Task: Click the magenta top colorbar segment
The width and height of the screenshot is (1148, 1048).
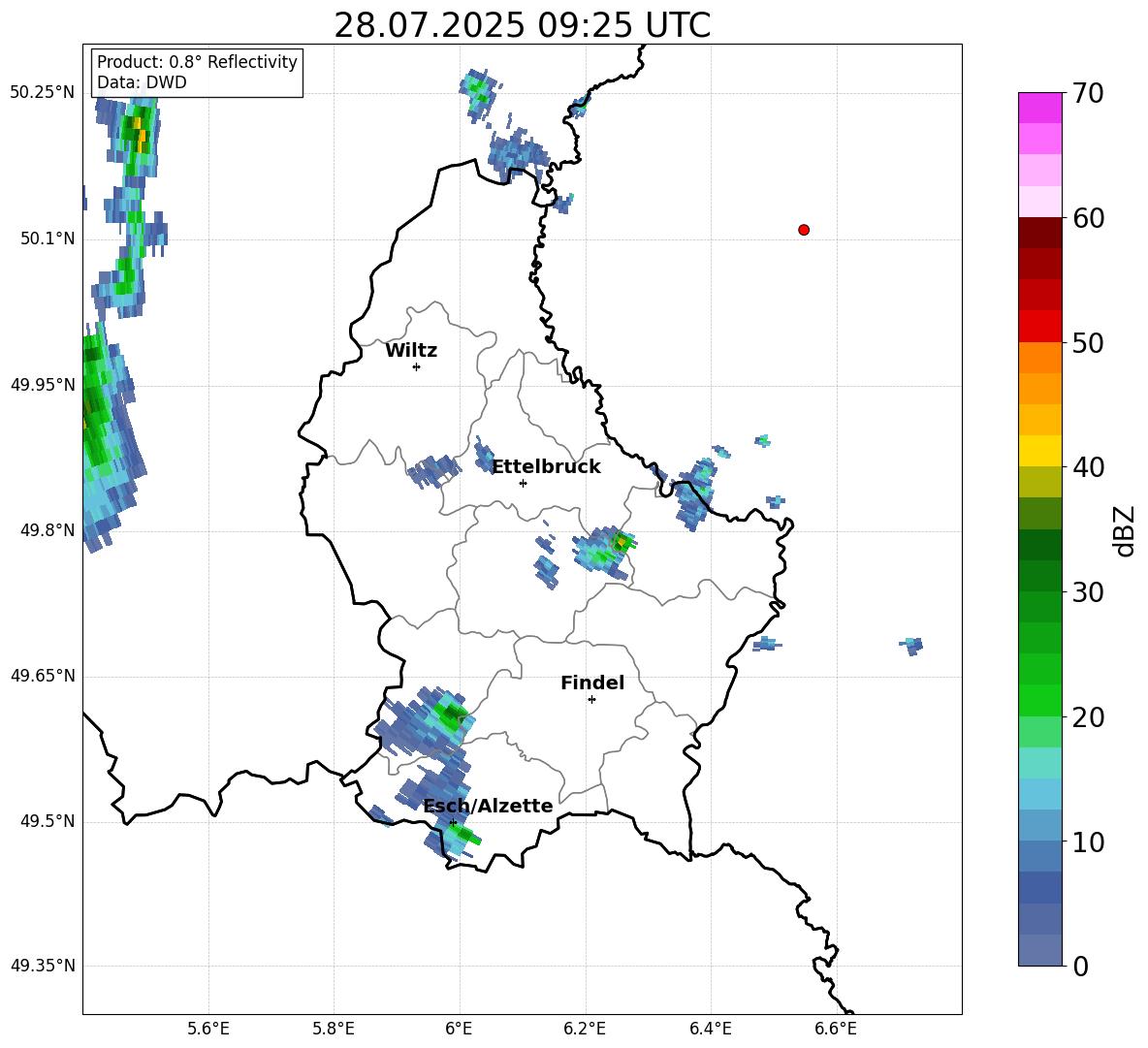Action: (x=1039, y=108)
